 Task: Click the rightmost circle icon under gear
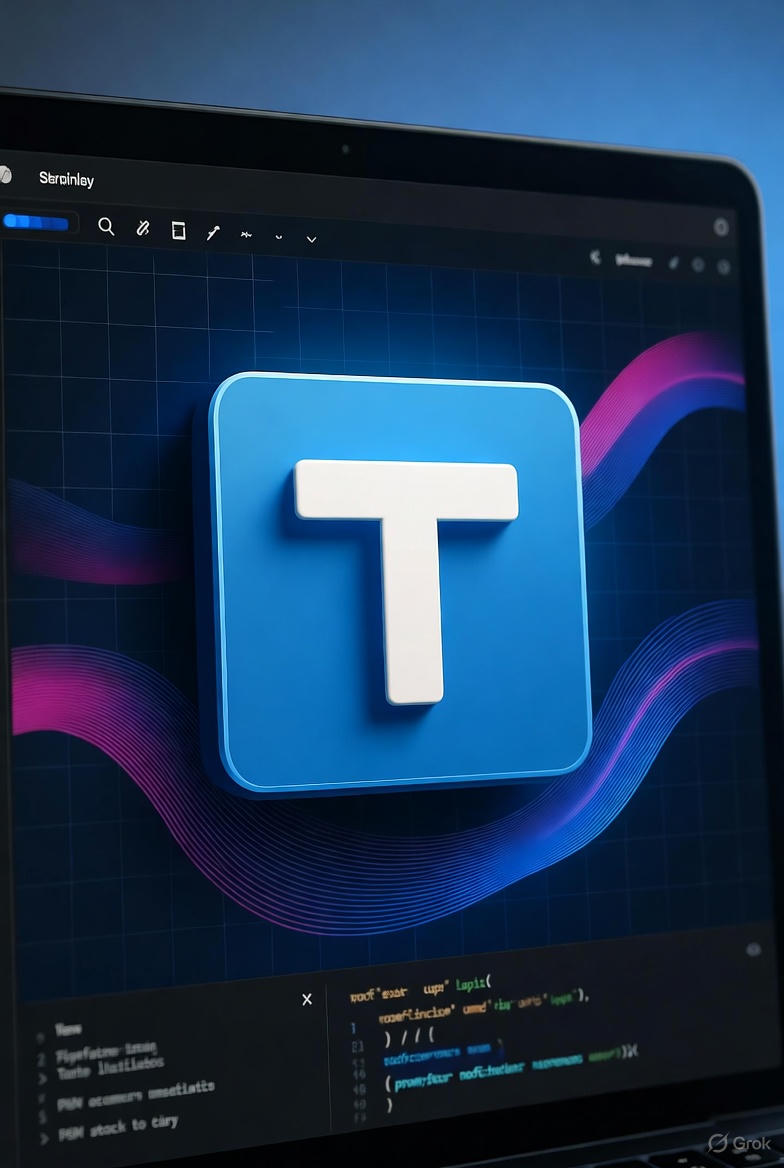point(725,266)
